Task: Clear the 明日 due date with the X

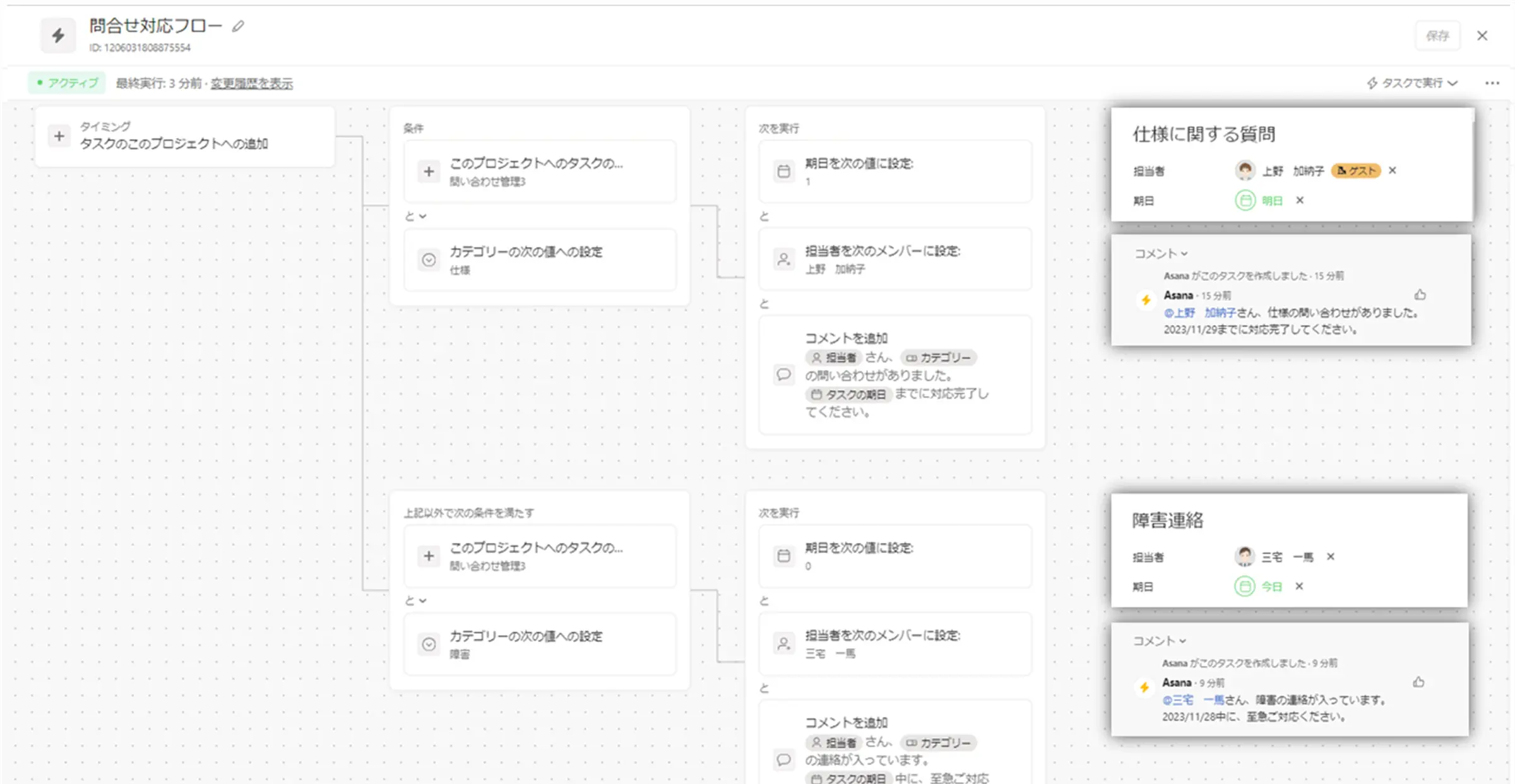Action: pyautogui.click(x=1300, y=200)
